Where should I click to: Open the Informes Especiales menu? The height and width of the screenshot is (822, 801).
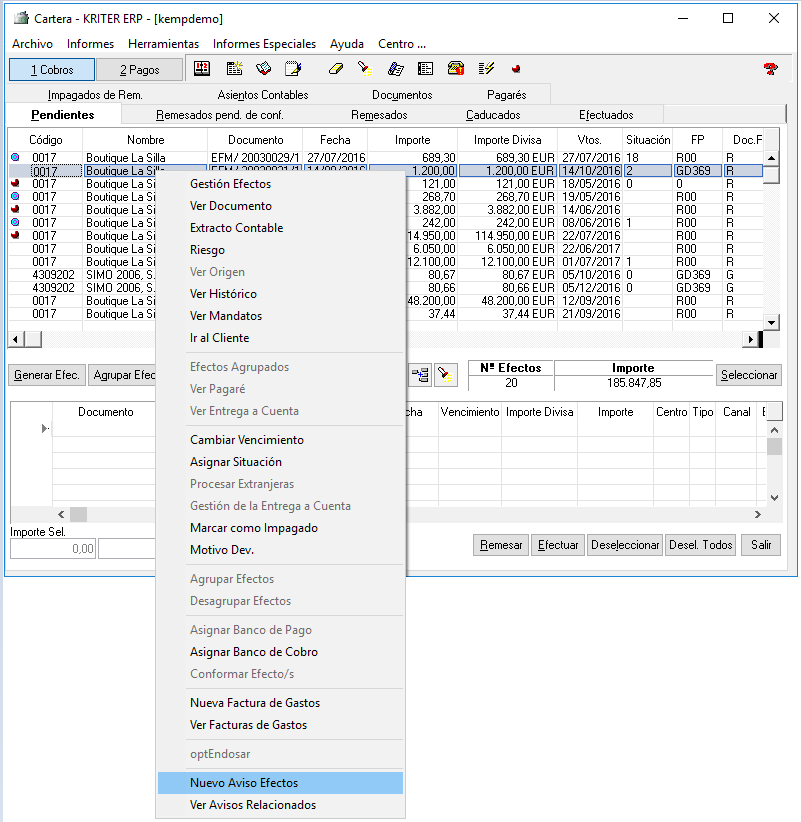(264, 44)
